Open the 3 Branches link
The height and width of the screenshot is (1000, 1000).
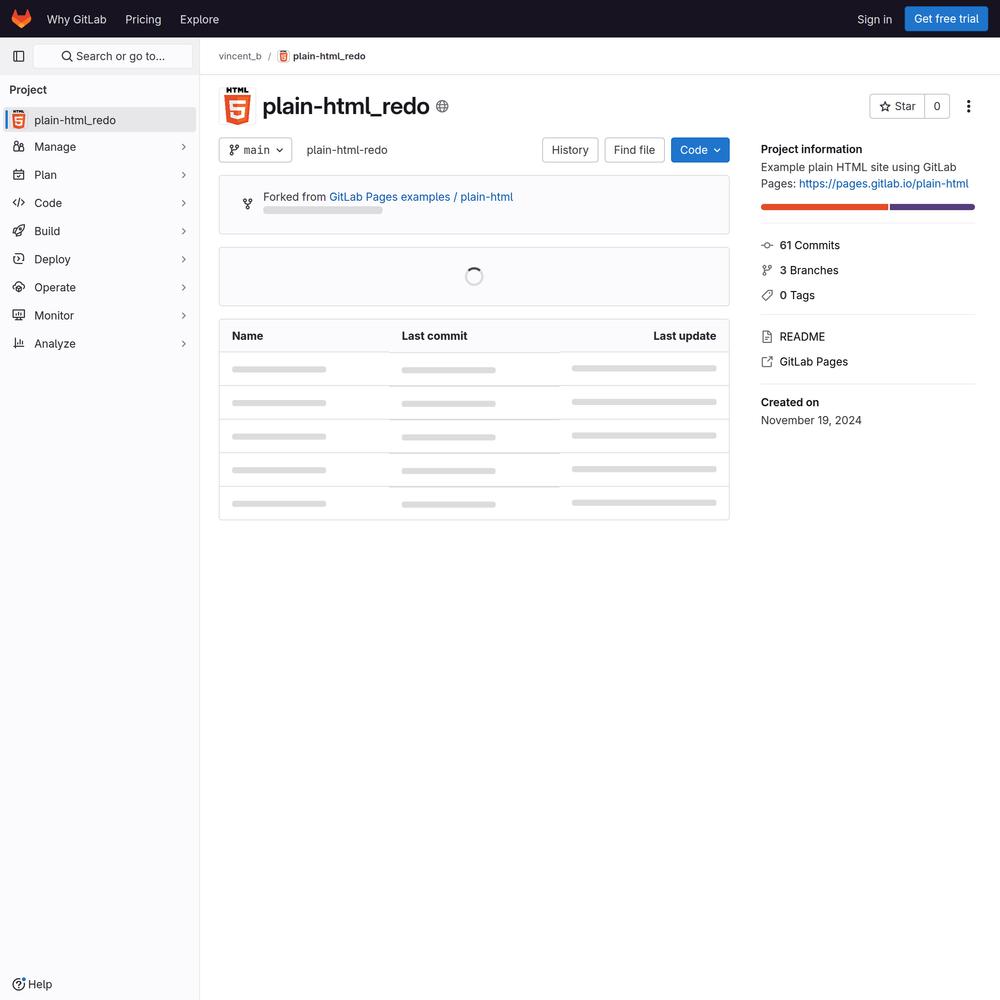(x=809, y=270)
